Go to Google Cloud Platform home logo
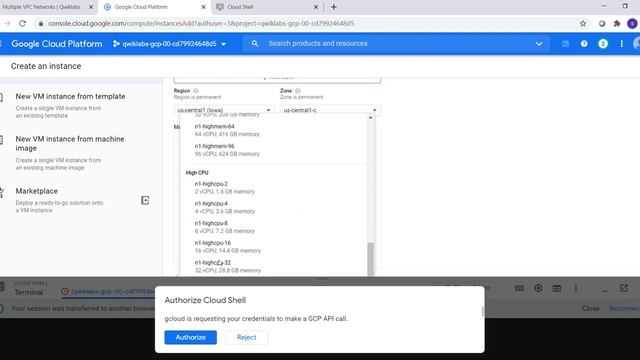Screen dimensions: 640x360 pyautogui.click(x=57, y=44)
